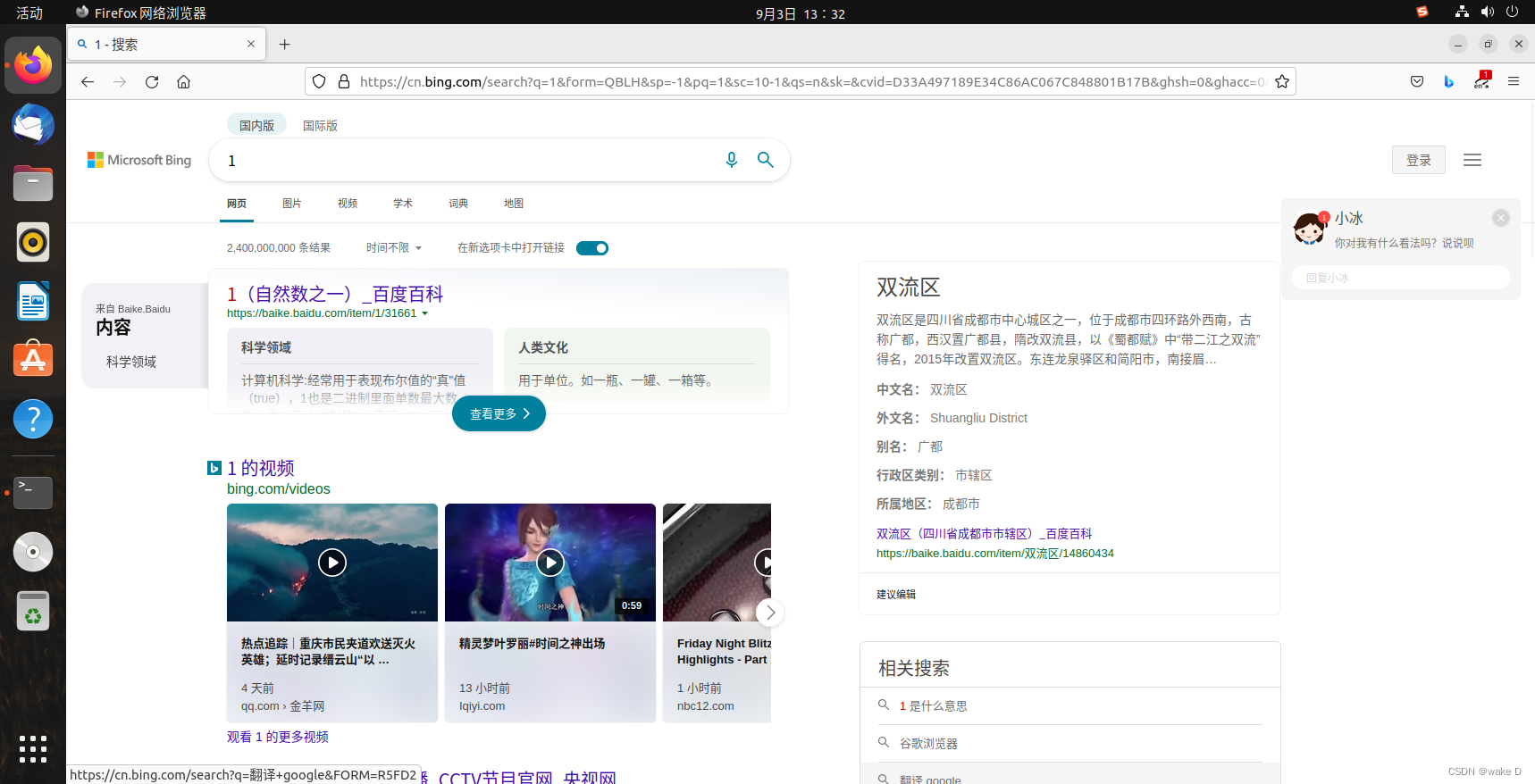Reload the current page
Viewport: 1535px width, 784px height.
point(152,82)
